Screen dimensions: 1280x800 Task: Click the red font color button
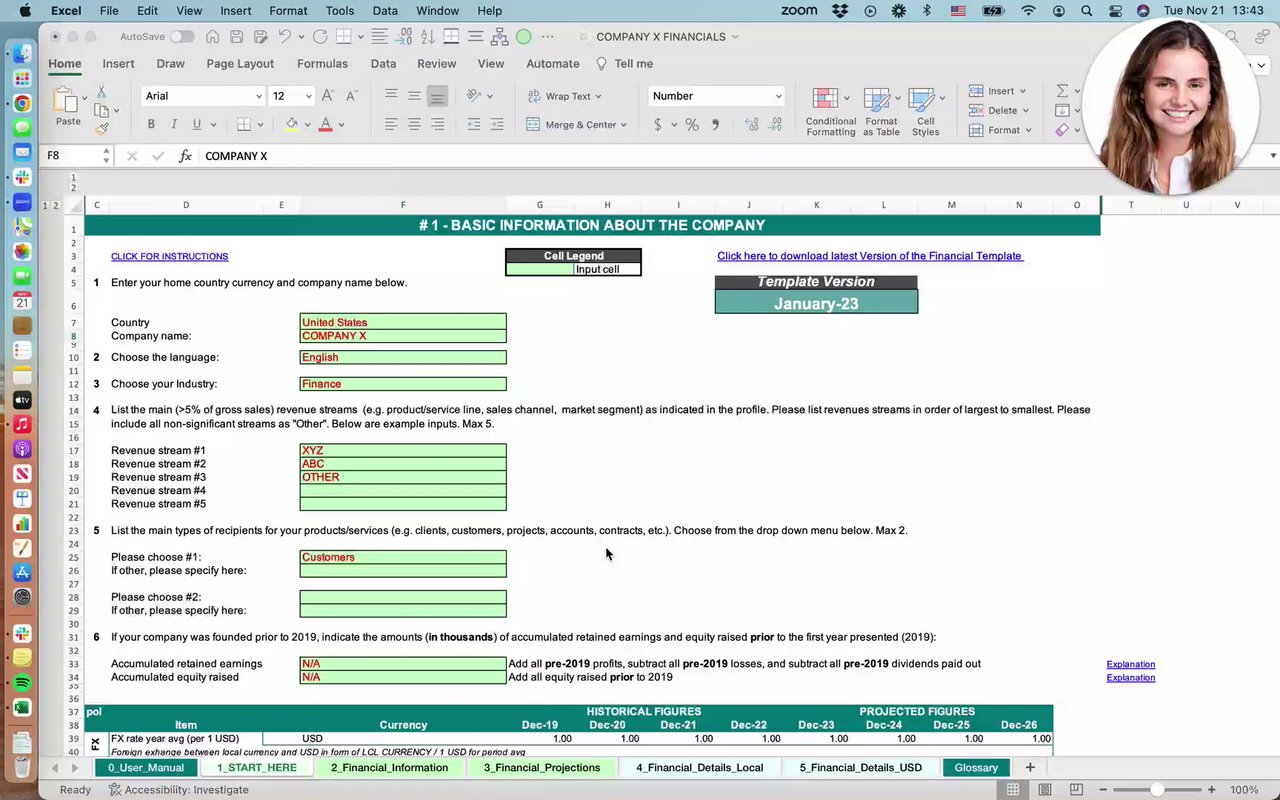pyautogui.click(x=325, y=125)
